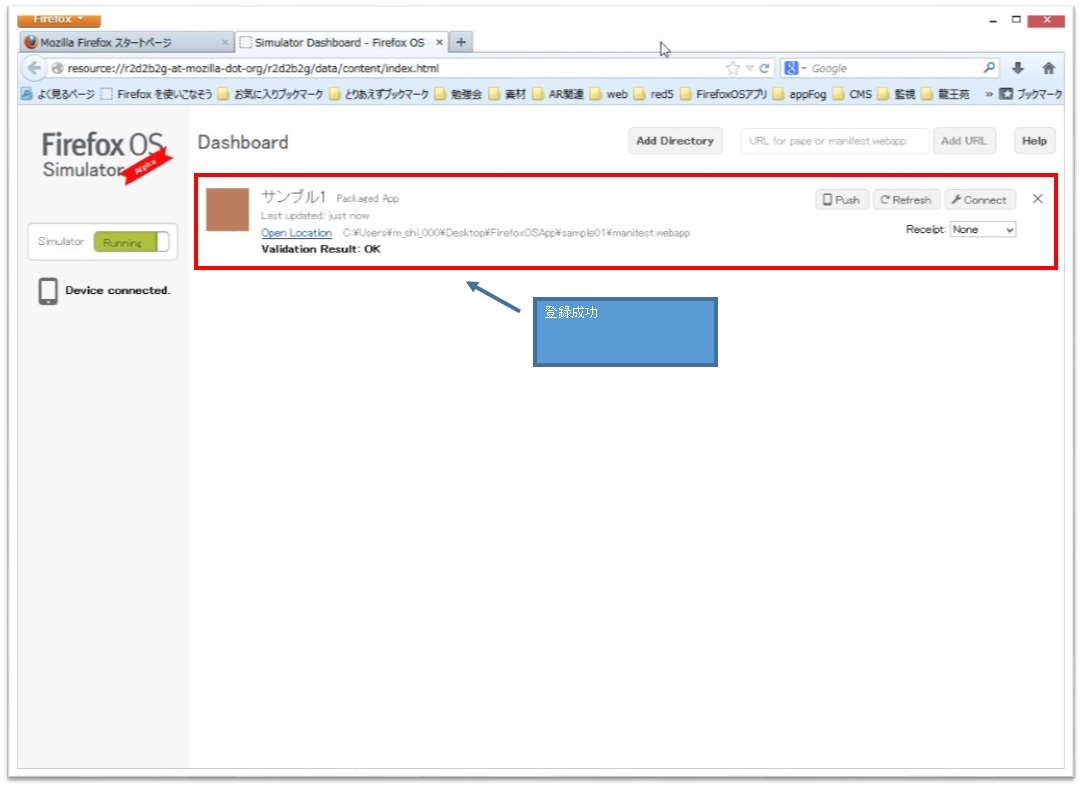Bookmark page with the star icon
This screenshot has width=1082, height=788.
click(x=733, y=68)
